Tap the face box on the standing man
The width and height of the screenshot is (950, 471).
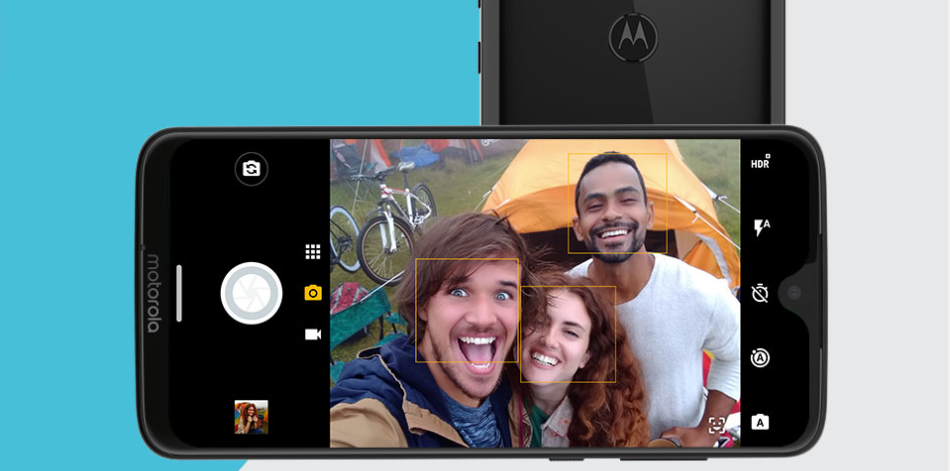[617, 203]
